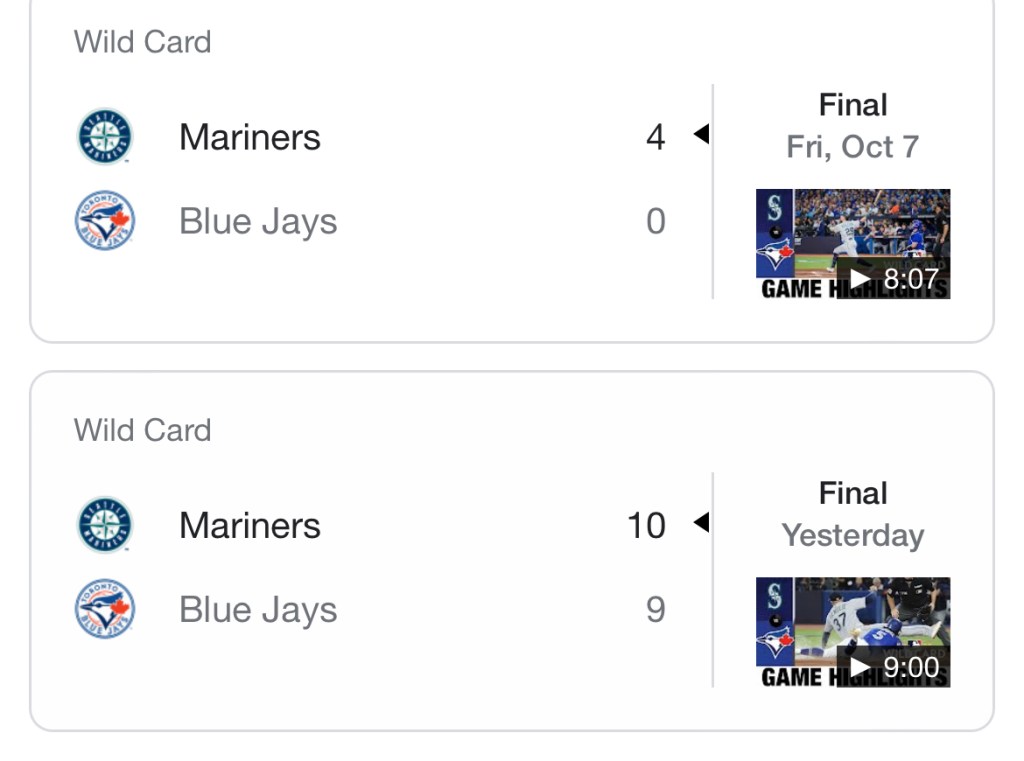Open Mariners team name in Oct 7 game
This screenshot has width=1024, height=761.
pos(249,137)
